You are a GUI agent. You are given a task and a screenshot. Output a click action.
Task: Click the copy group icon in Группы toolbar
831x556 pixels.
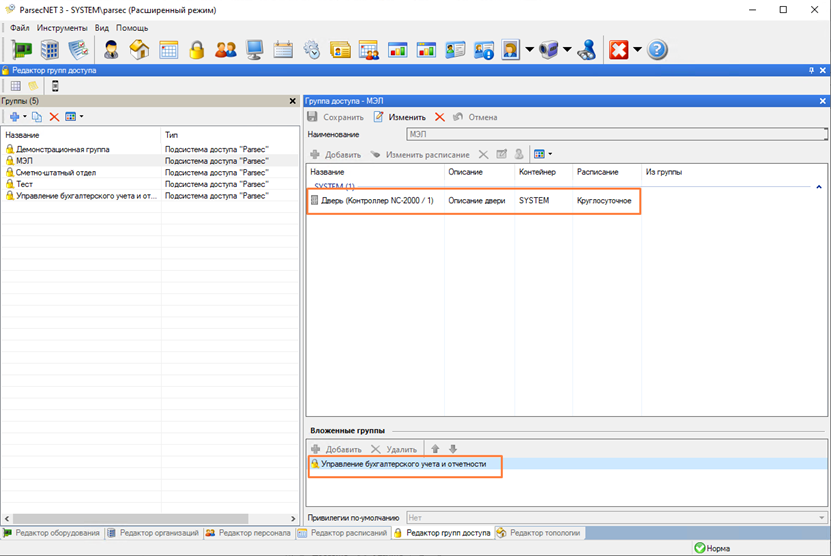point(38,117)
